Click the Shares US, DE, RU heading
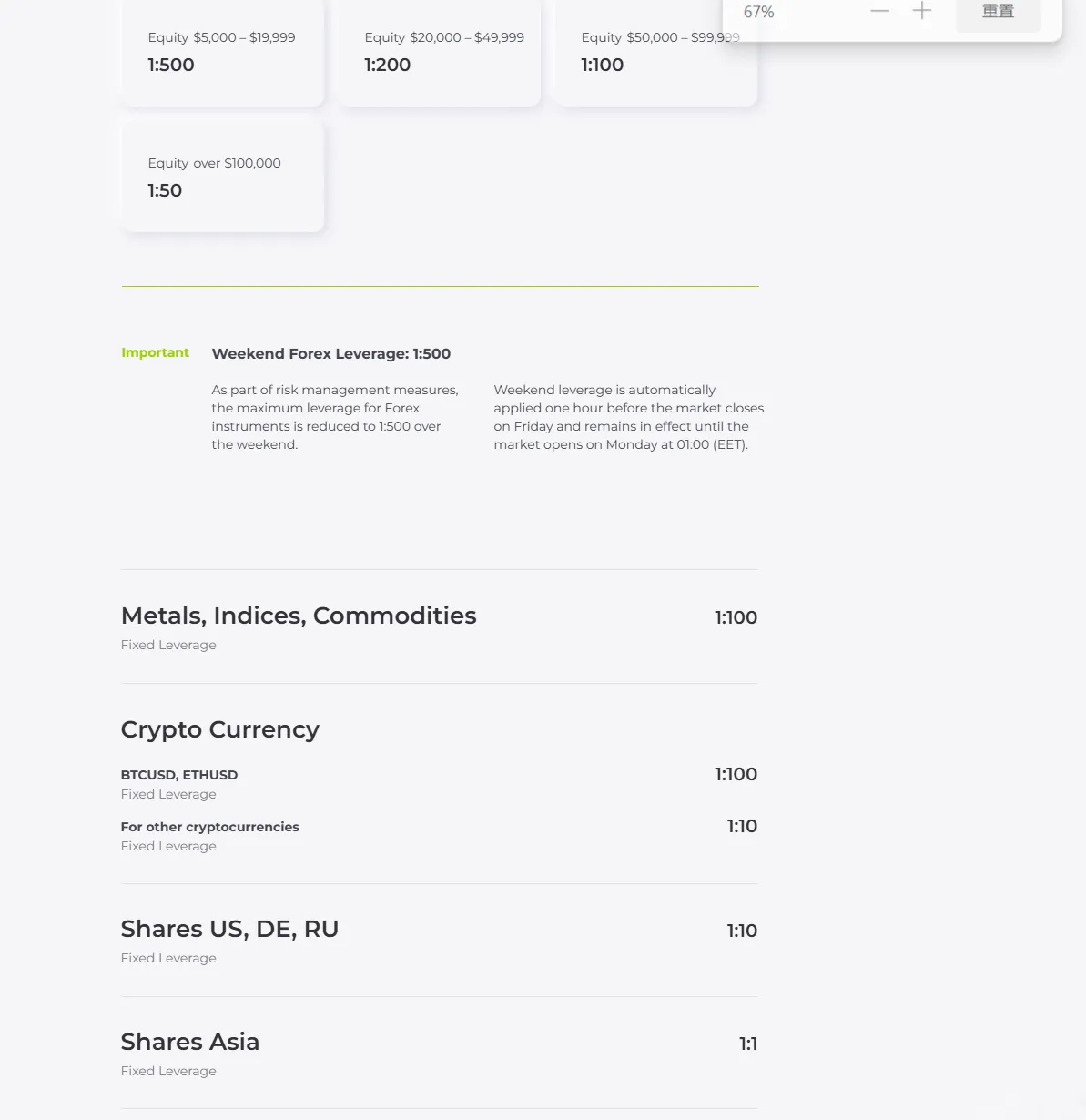1086x1120 pixels. pyautogui.click(x=229, y=929)
